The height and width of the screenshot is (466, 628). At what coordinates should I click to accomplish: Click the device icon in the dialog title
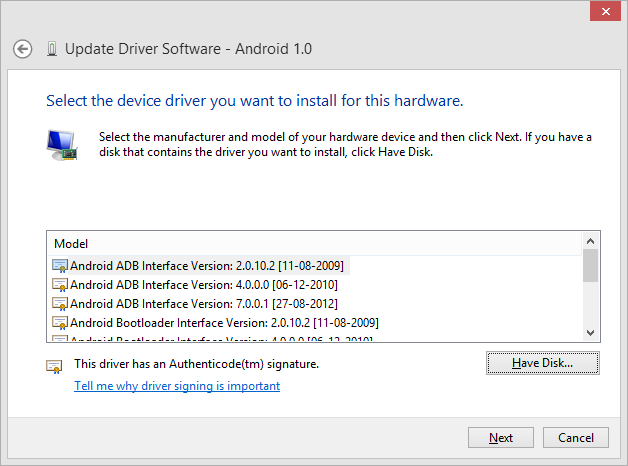pos(51,49)
